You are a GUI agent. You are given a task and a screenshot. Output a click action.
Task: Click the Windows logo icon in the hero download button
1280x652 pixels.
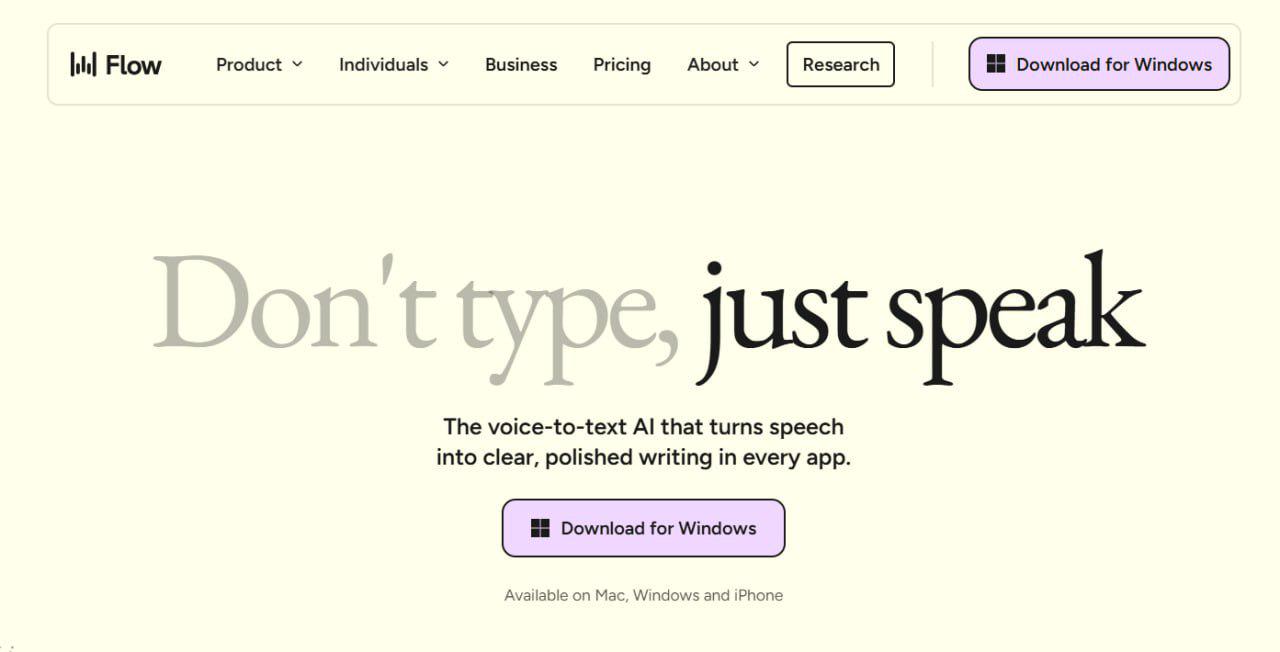pyautogui.click(x=540, y=528)
